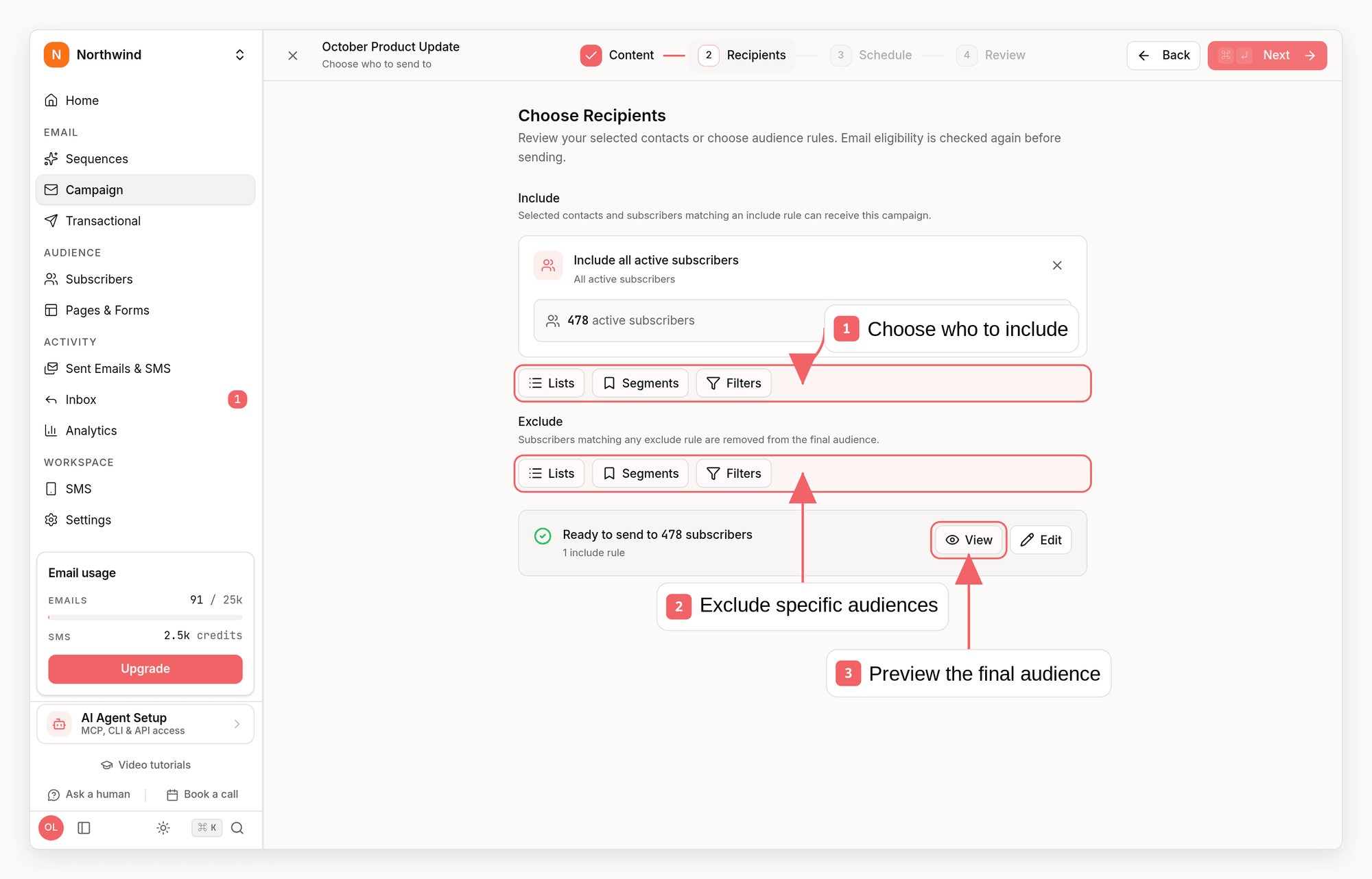Add Lists under Exclude
The height and width of the screenshot is (879, 1372).
click(552, 474)
